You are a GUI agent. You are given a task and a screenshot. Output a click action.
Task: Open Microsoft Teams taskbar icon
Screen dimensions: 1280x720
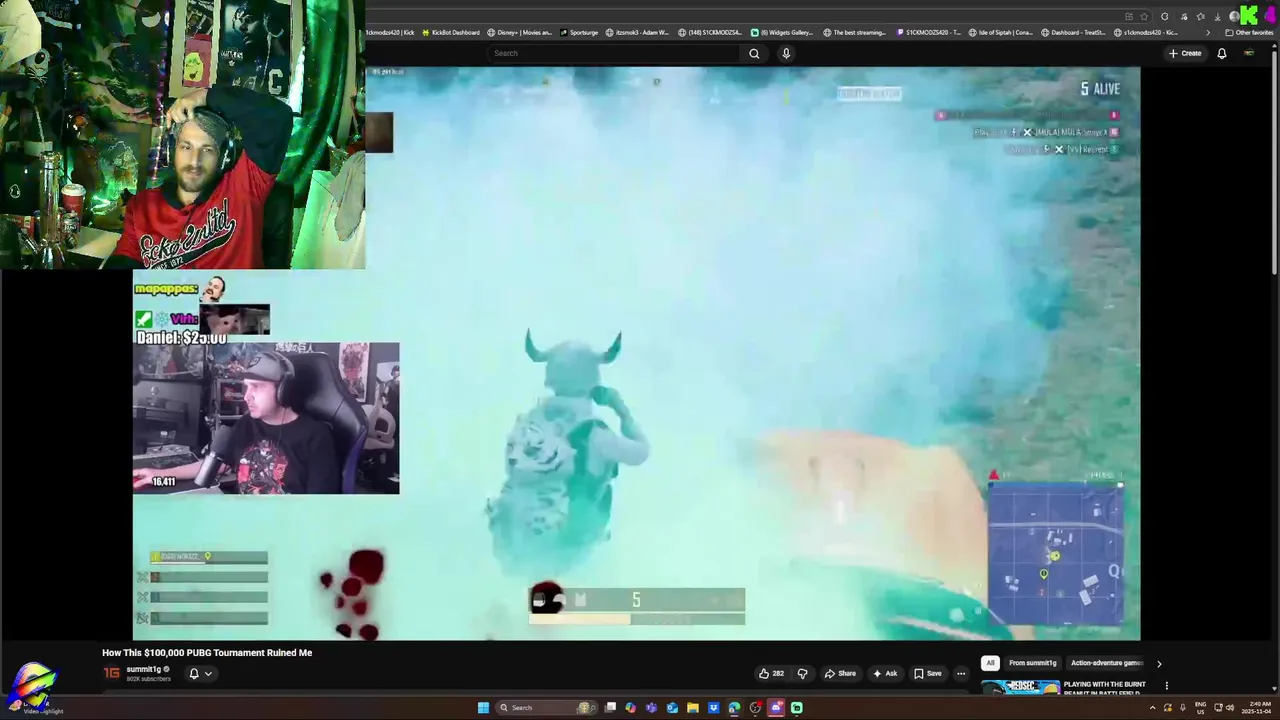pyautogui.click(x=651, y=708)
